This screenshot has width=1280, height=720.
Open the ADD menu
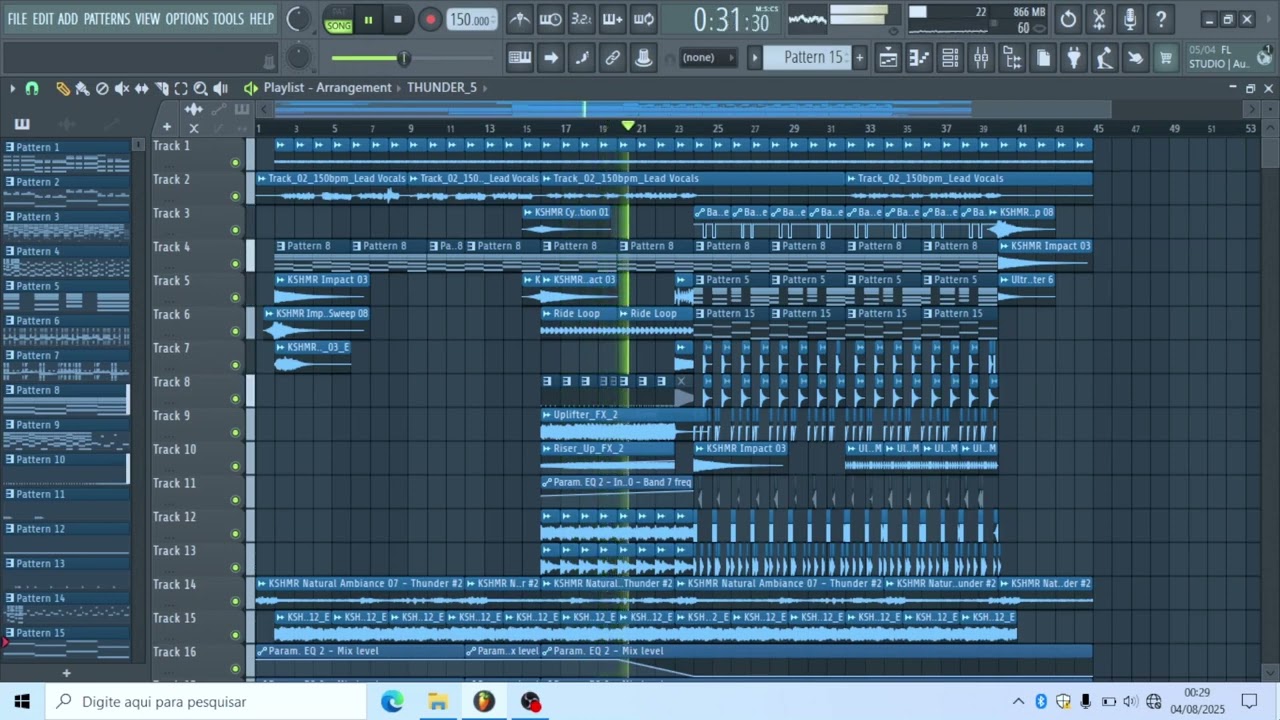tap(68, 19)
